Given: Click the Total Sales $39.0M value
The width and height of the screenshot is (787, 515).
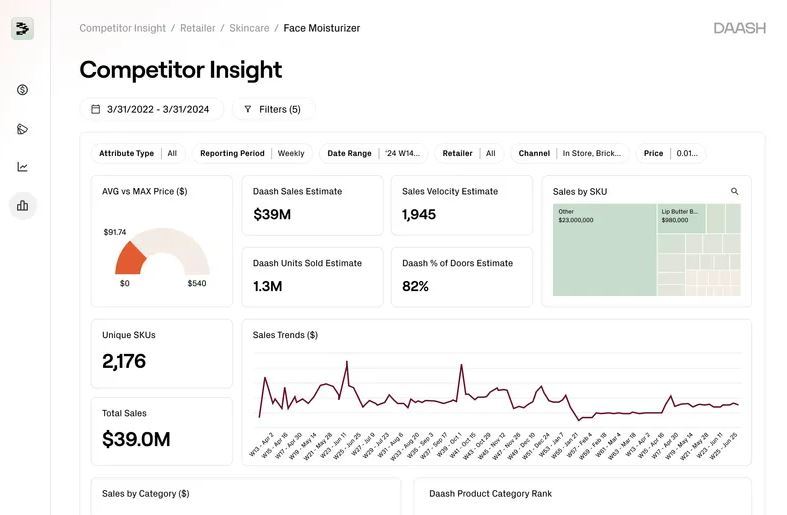Looking at the screenshot, I should click(x=136, y=439).
